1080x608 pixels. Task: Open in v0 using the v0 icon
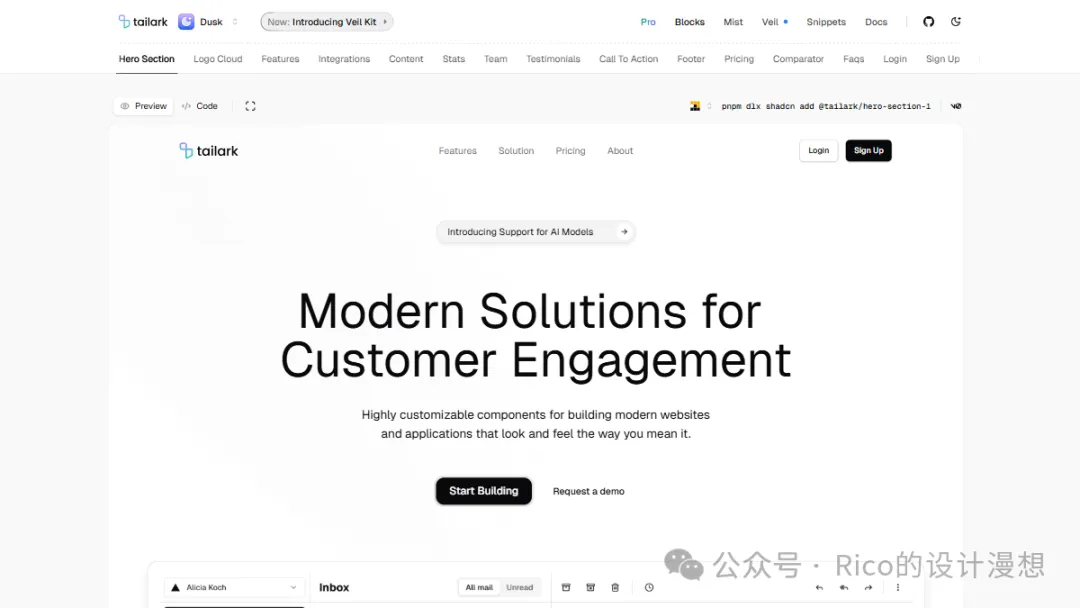[x=955, y=106]
